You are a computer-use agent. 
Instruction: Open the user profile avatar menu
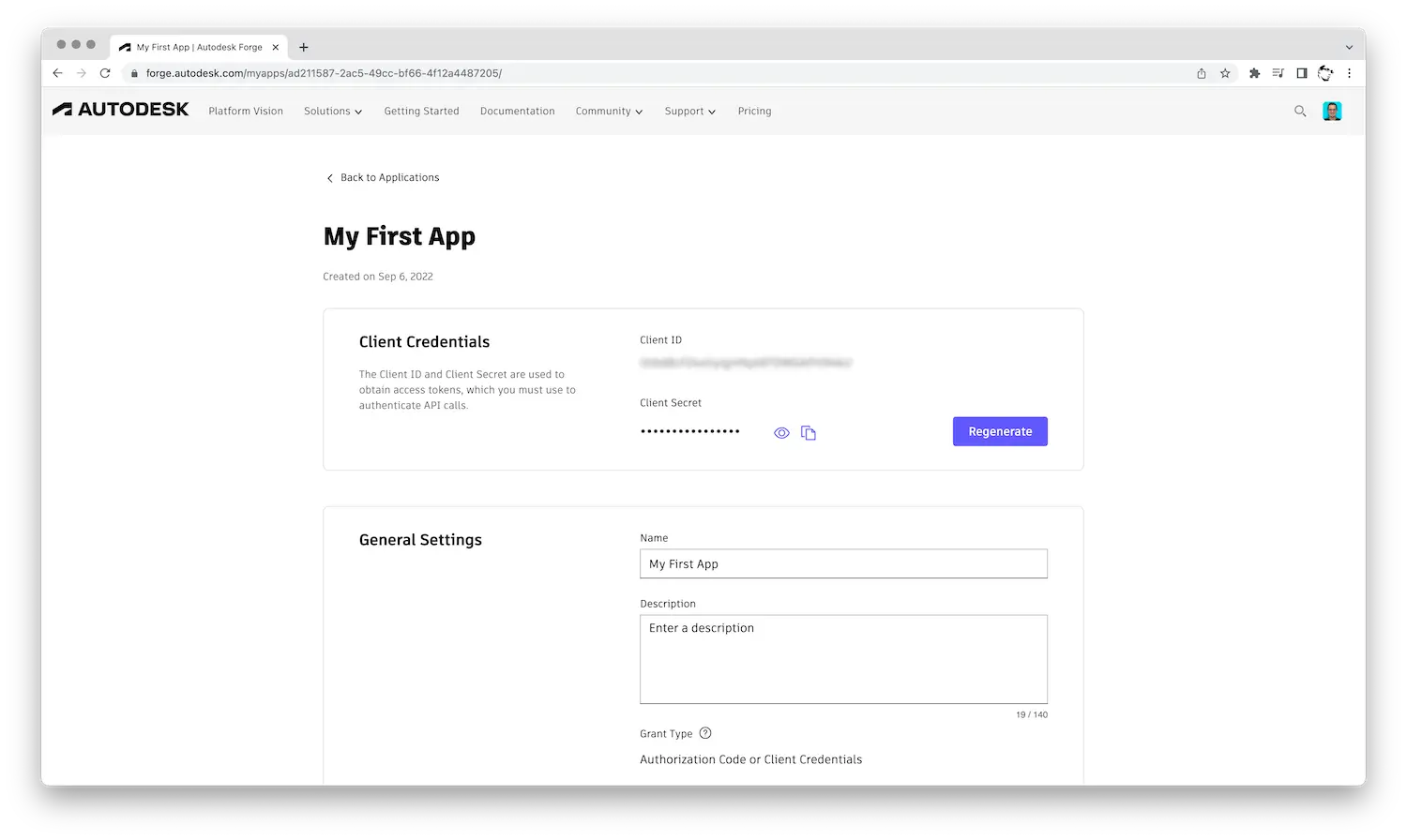[x=1332, y=111]
